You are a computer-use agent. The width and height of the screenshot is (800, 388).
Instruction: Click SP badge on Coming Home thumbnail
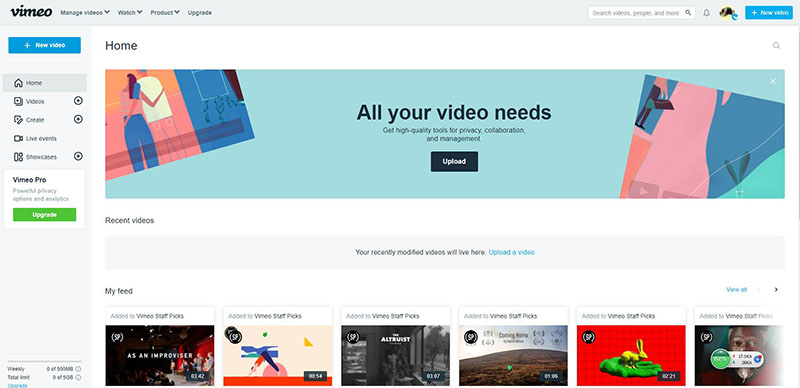(470, 337)
